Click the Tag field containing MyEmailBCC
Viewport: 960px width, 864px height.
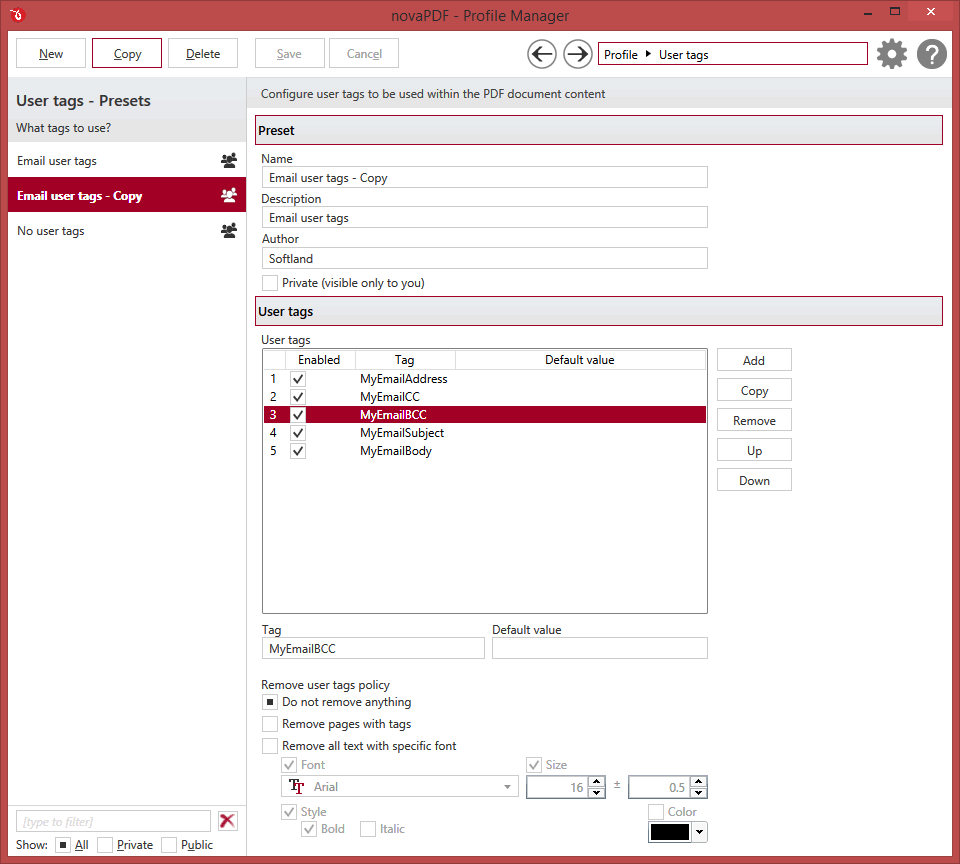(373, 648)
